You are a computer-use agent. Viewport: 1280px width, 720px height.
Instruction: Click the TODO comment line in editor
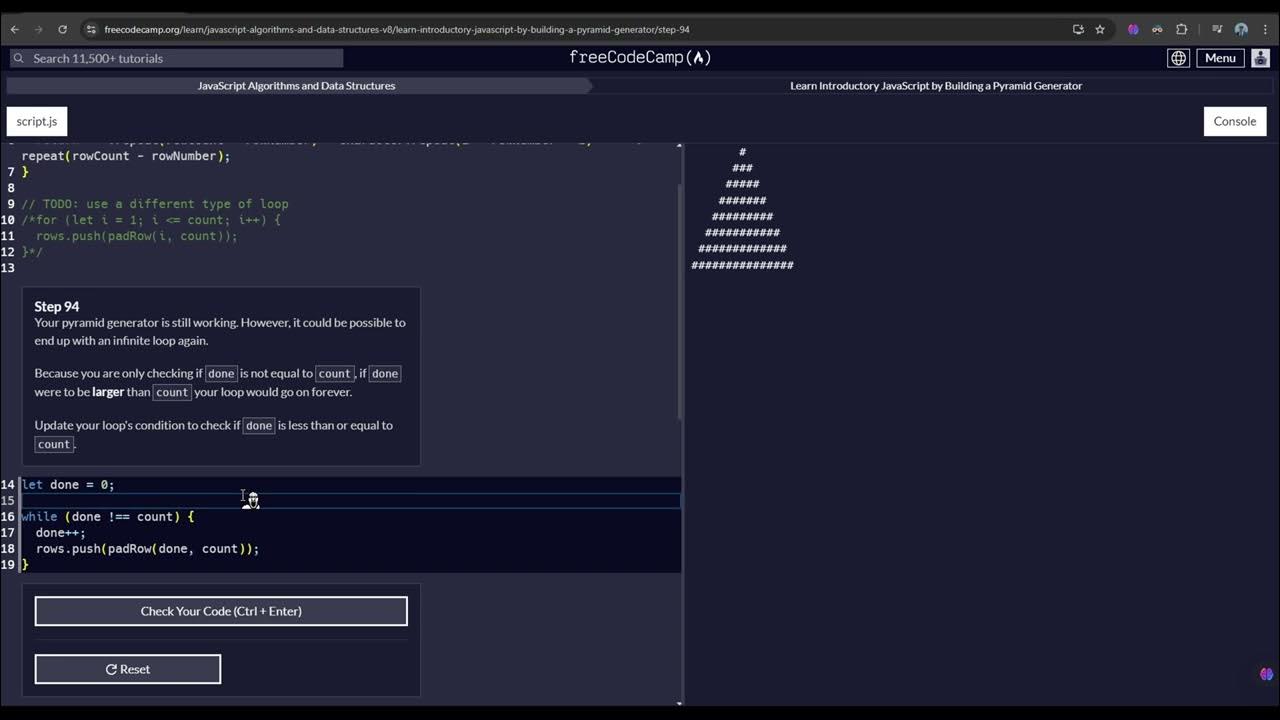[x=155, y=204]
